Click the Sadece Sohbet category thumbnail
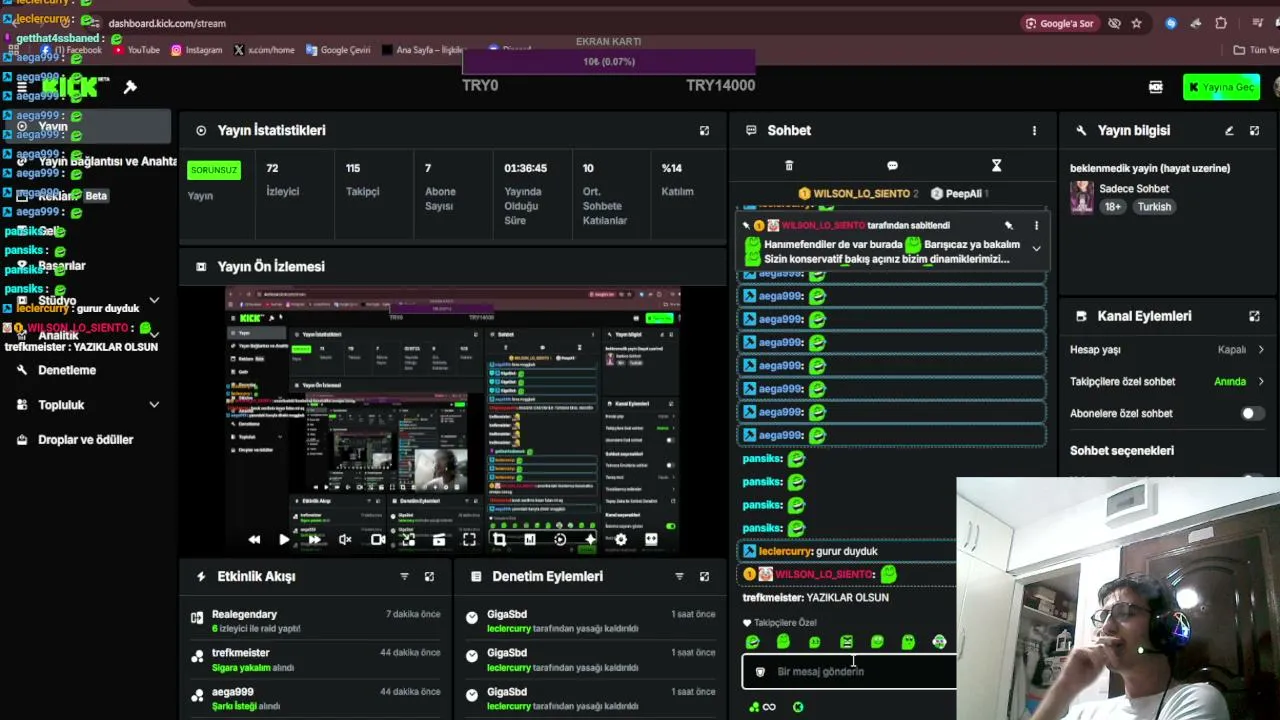 (1082, 197)
